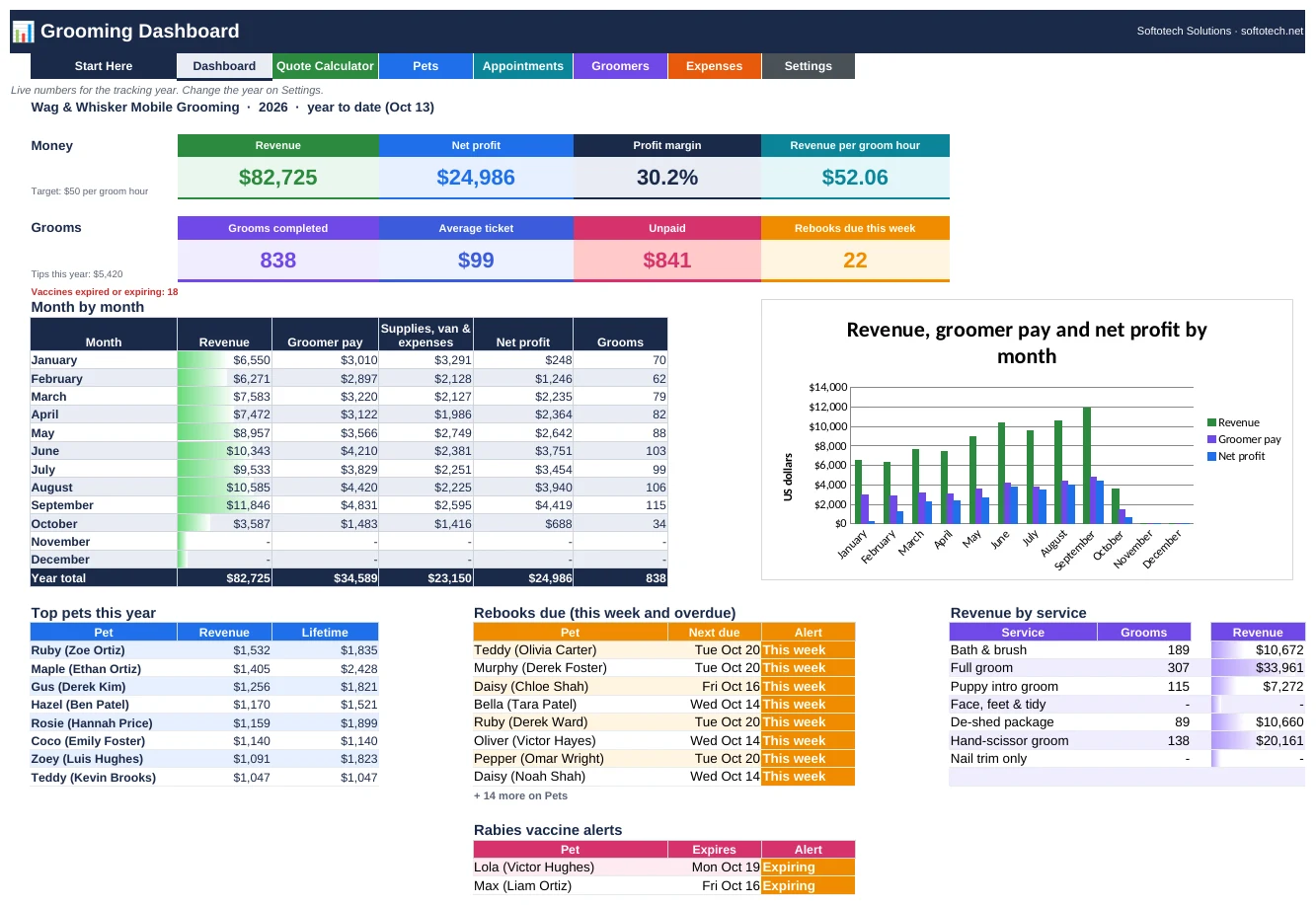Click Ruby (Zoe Ortiz) in Top pets
Image resolution: width=1316 pixels, height=905 pixels.
104,650
